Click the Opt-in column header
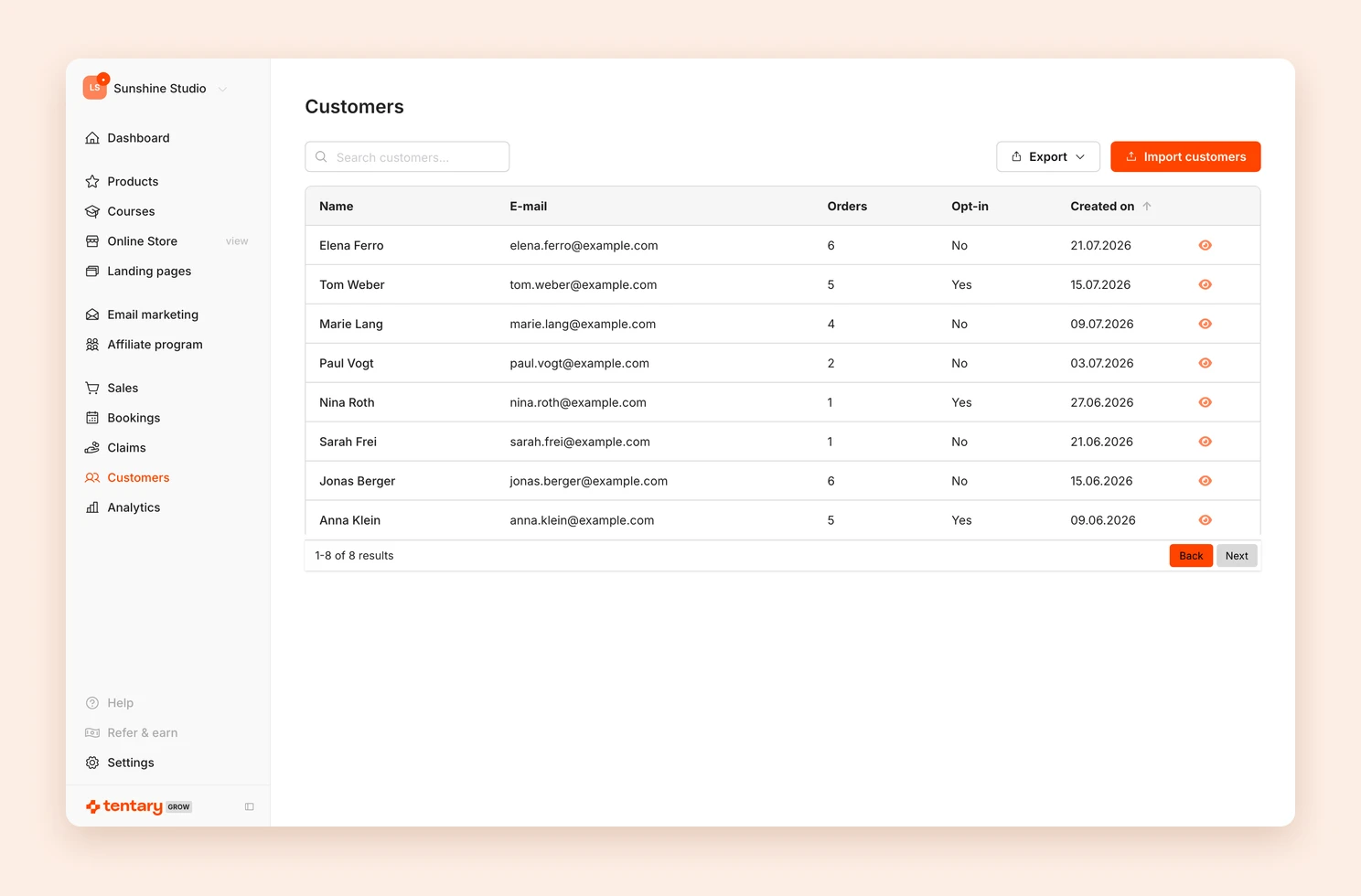The image size is (1361, 896). click(970, 207)
